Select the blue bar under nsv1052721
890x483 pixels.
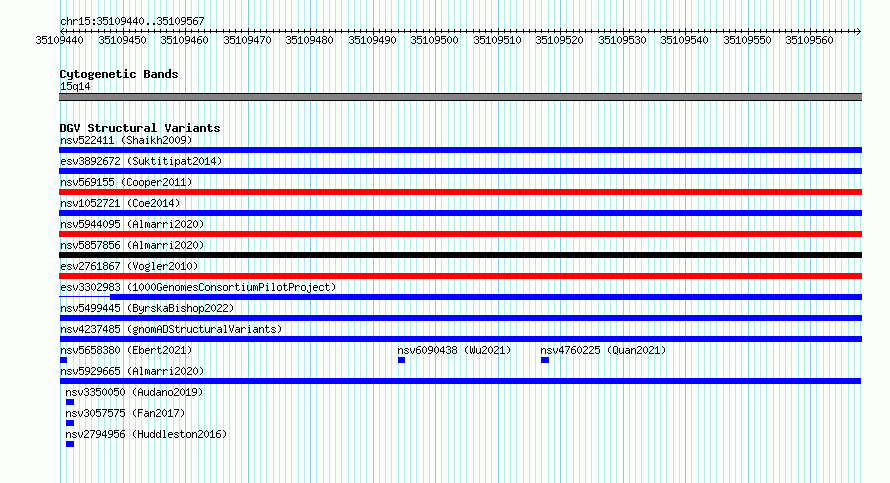(460, 213)
